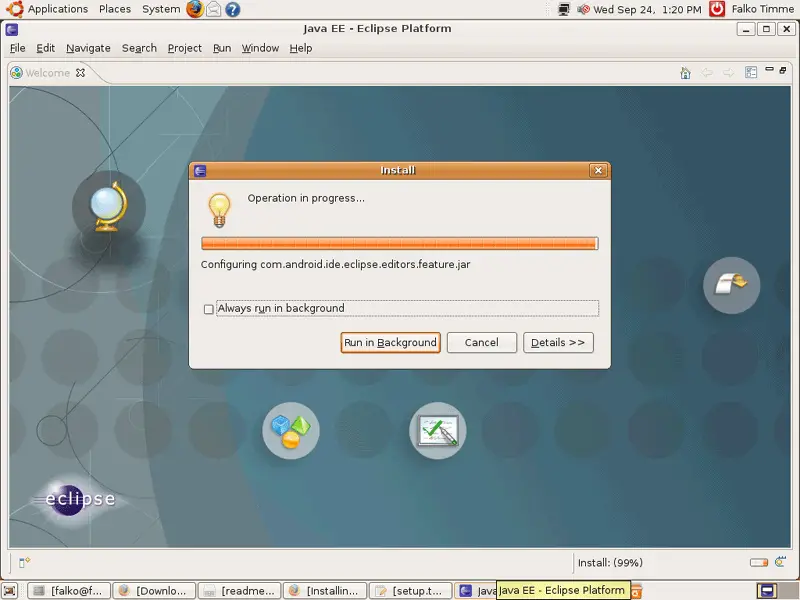
Task: Go to Workbench via the curved arrow icon
Action: (731, 285)
